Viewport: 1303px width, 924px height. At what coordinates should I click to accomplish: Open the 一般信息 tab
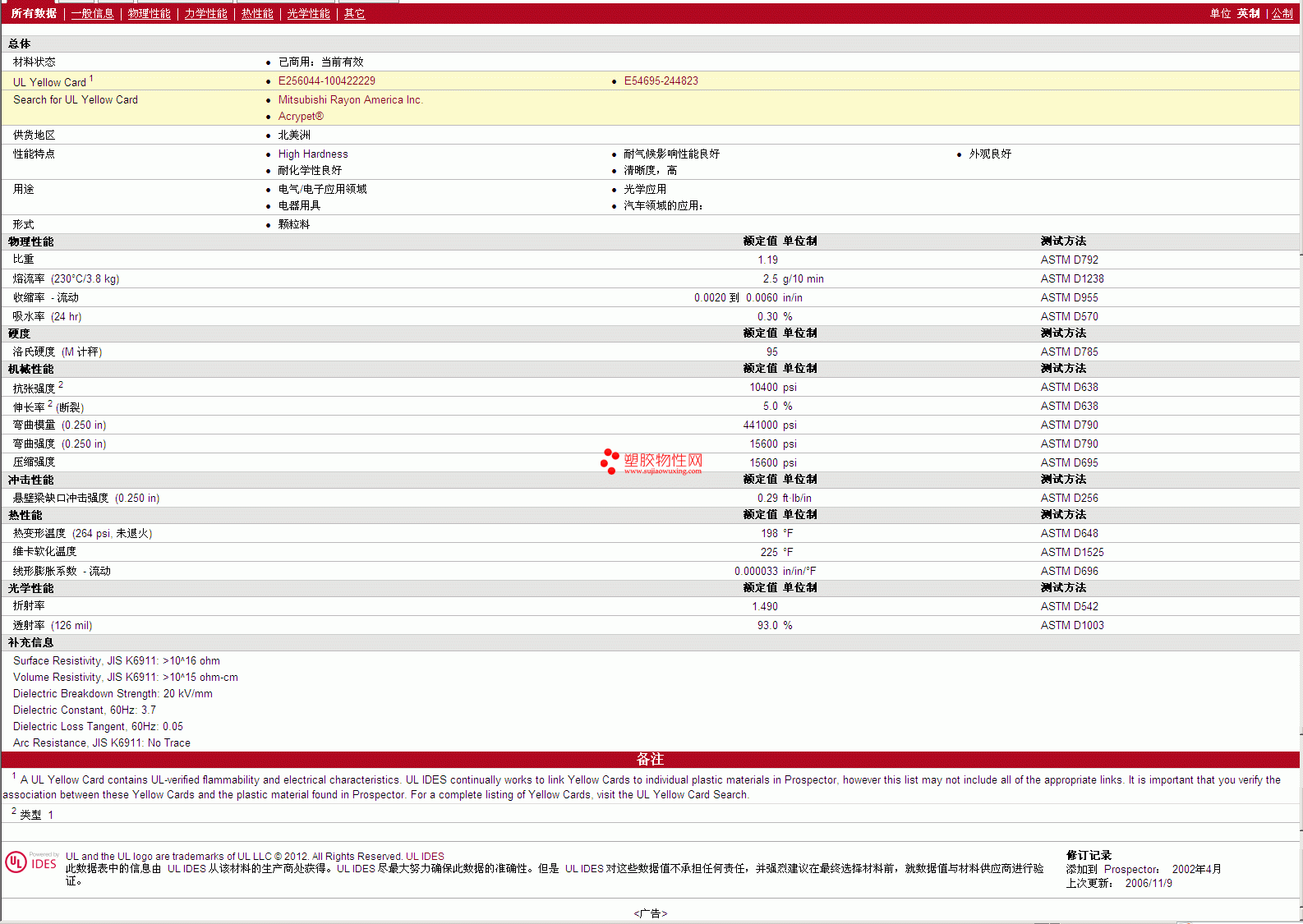coord(92,14)
